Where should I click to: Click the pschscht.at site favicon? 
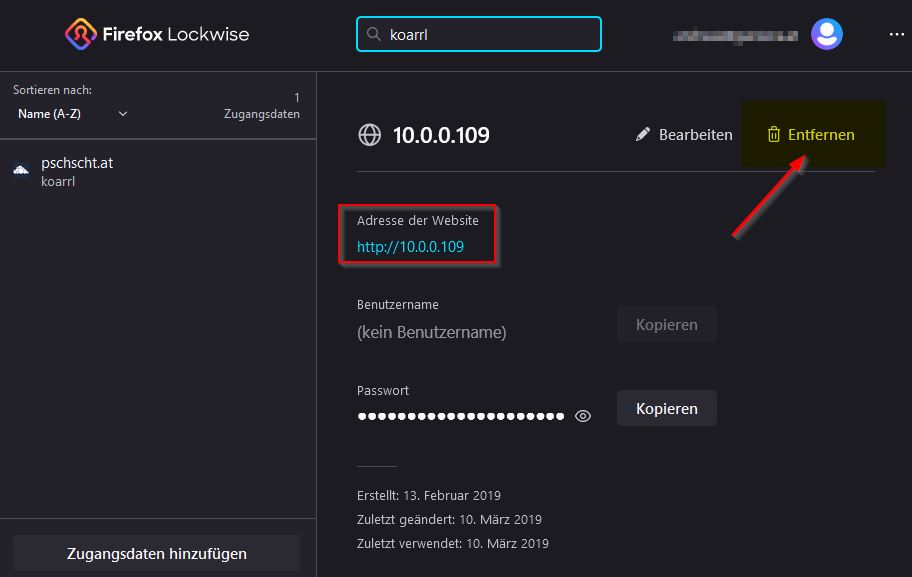tap(22, 170)
